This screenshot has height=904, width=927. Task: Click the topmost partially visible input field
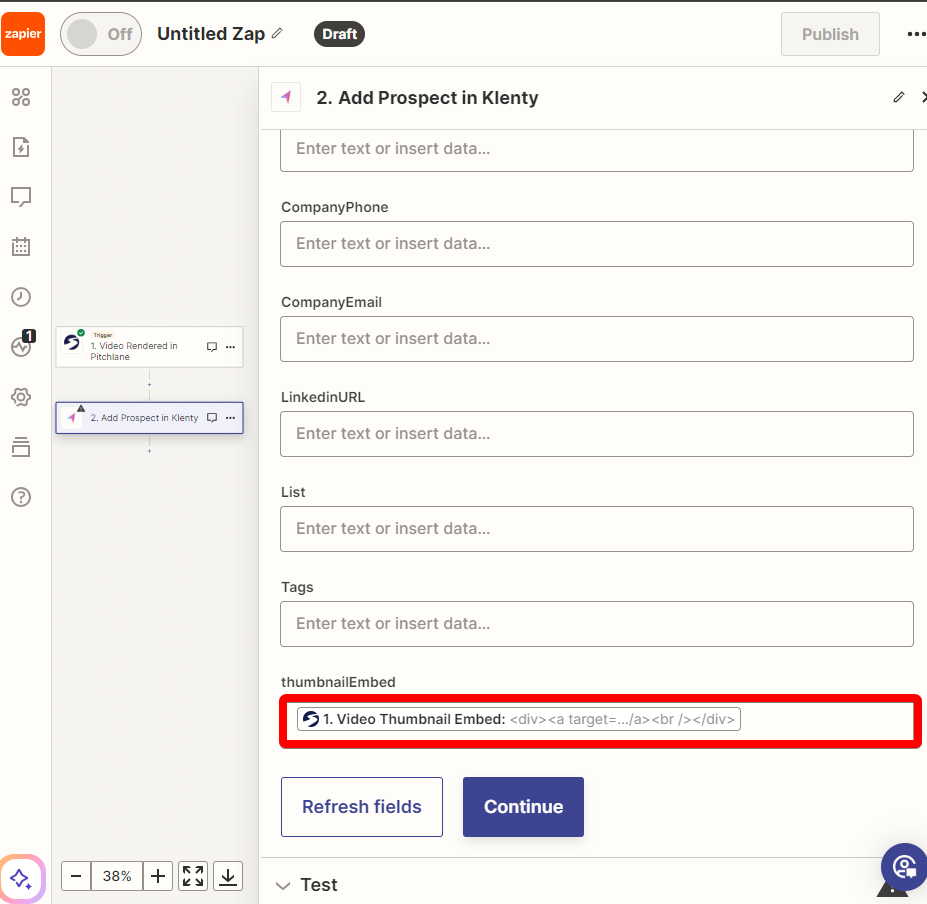point(597,150)
